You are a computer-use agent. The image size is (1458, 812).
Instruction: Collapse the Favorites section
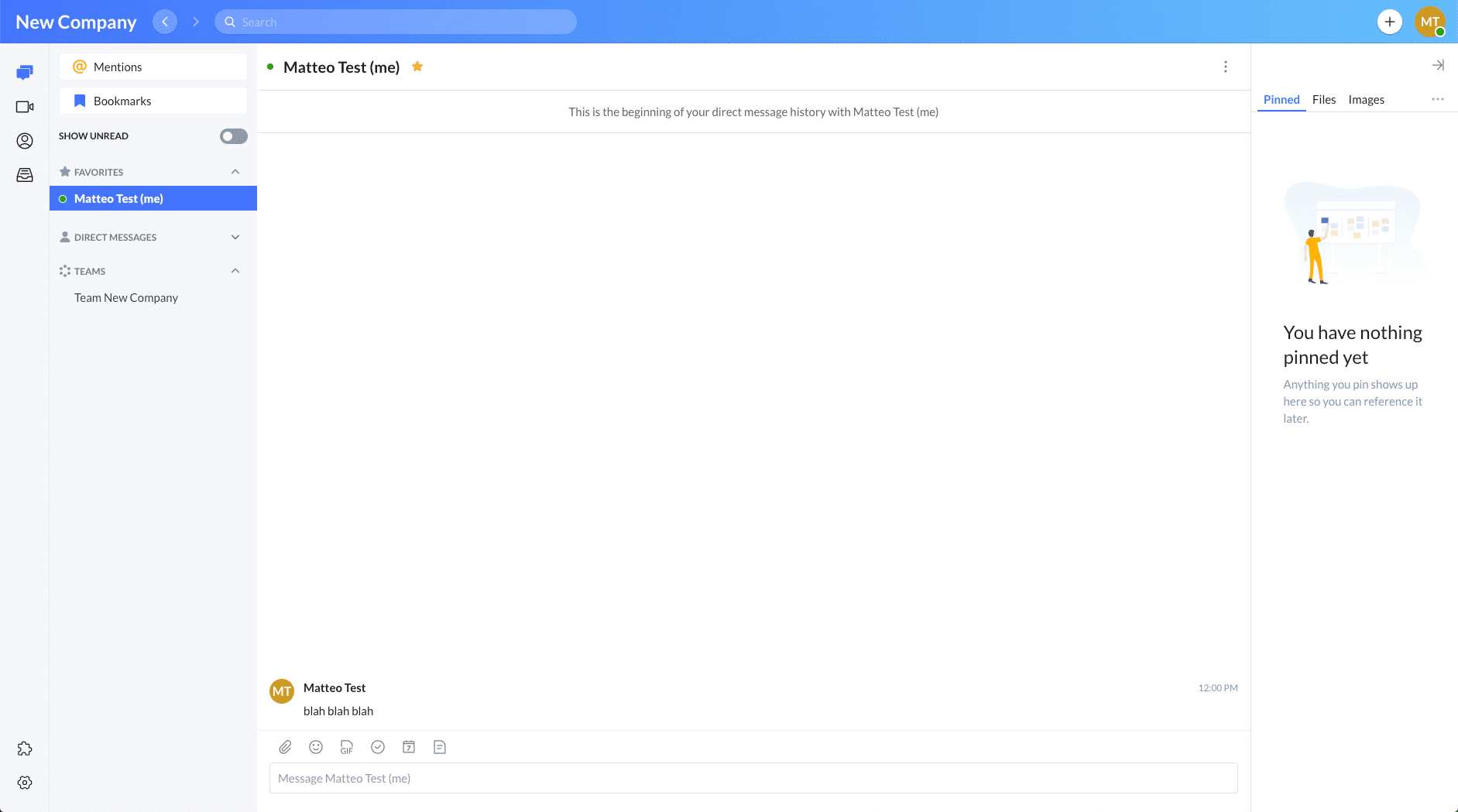(235, 172)
